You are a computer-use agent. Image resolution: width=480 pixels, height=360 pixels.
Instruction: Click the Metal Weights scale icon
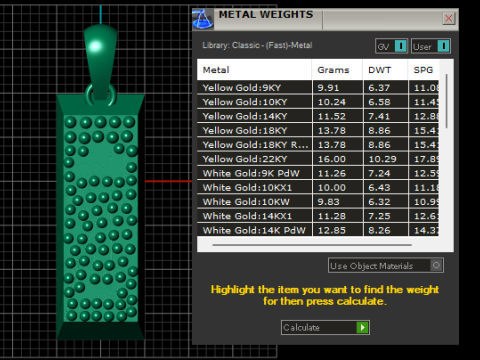click(203, 19)
